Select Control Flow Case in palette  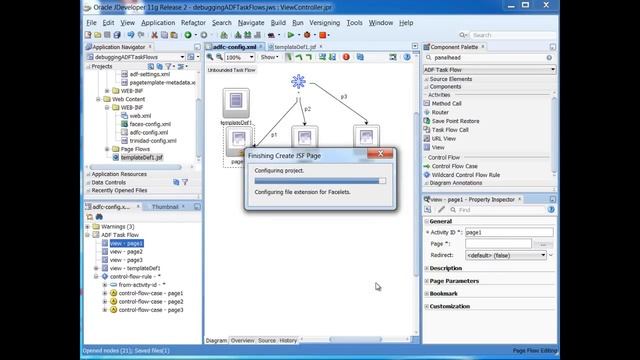coord(454,166)
